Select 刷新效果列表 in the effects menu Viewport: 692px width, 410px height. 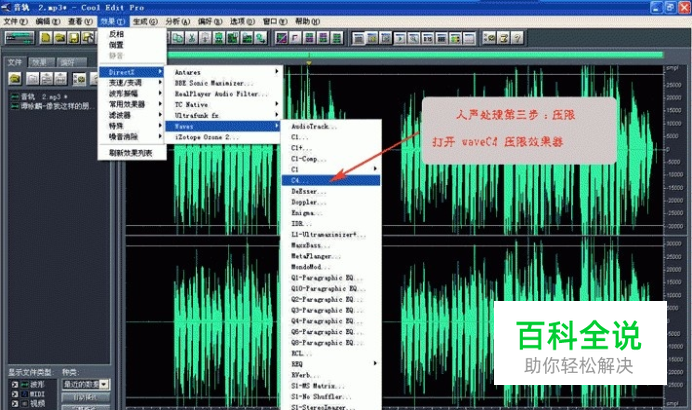(132, 153)
